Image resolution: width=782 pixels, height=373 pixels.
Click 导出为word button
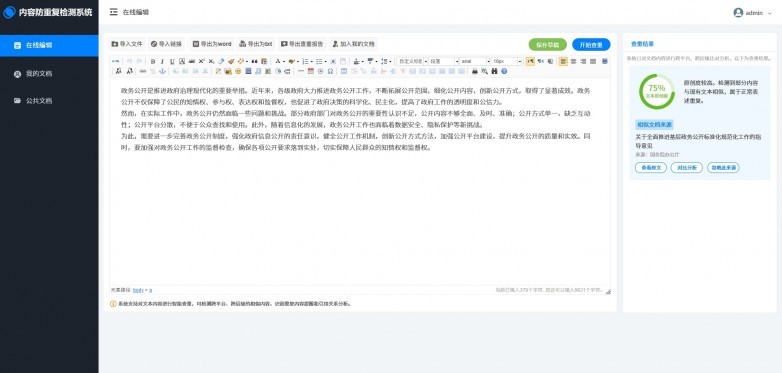coord(212,44)
